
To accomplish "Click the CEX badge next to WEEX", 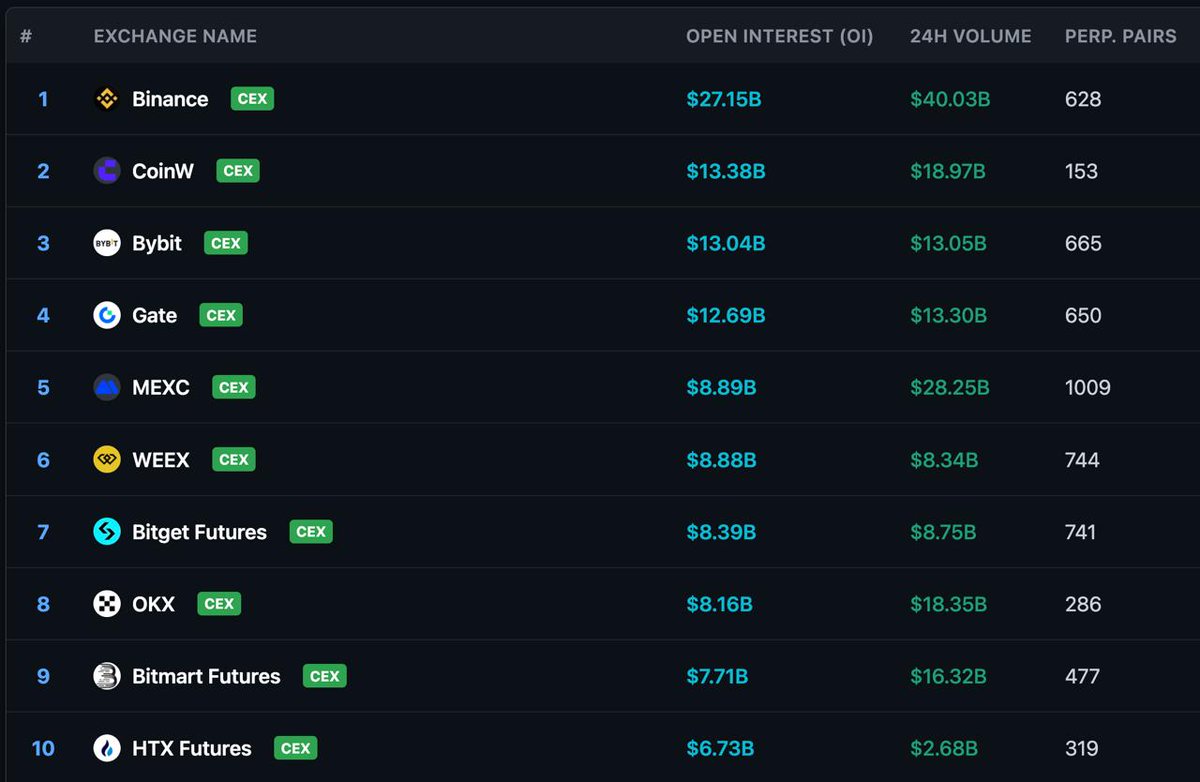I will tap(234, 460).
